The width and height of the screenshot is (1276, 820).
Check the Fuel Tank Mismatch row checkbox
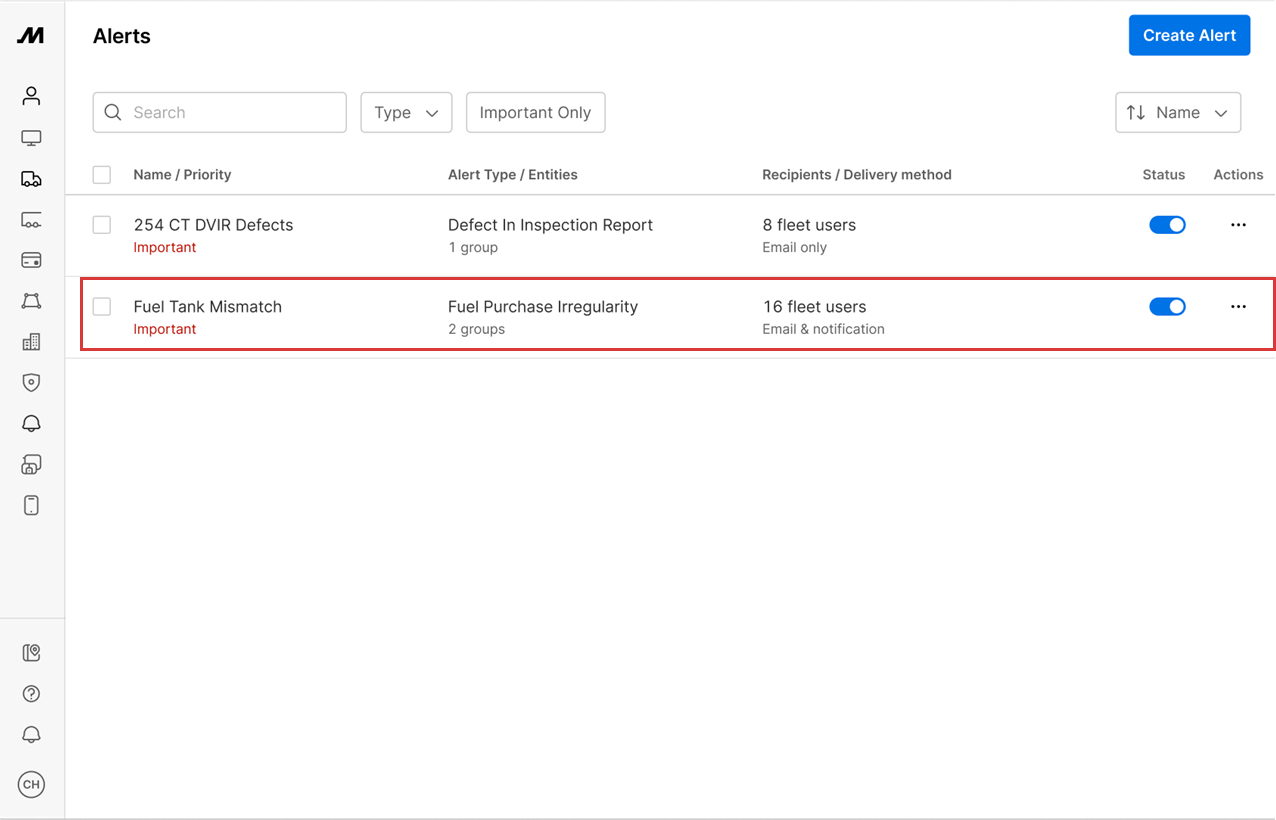click(x=102, y=307)
